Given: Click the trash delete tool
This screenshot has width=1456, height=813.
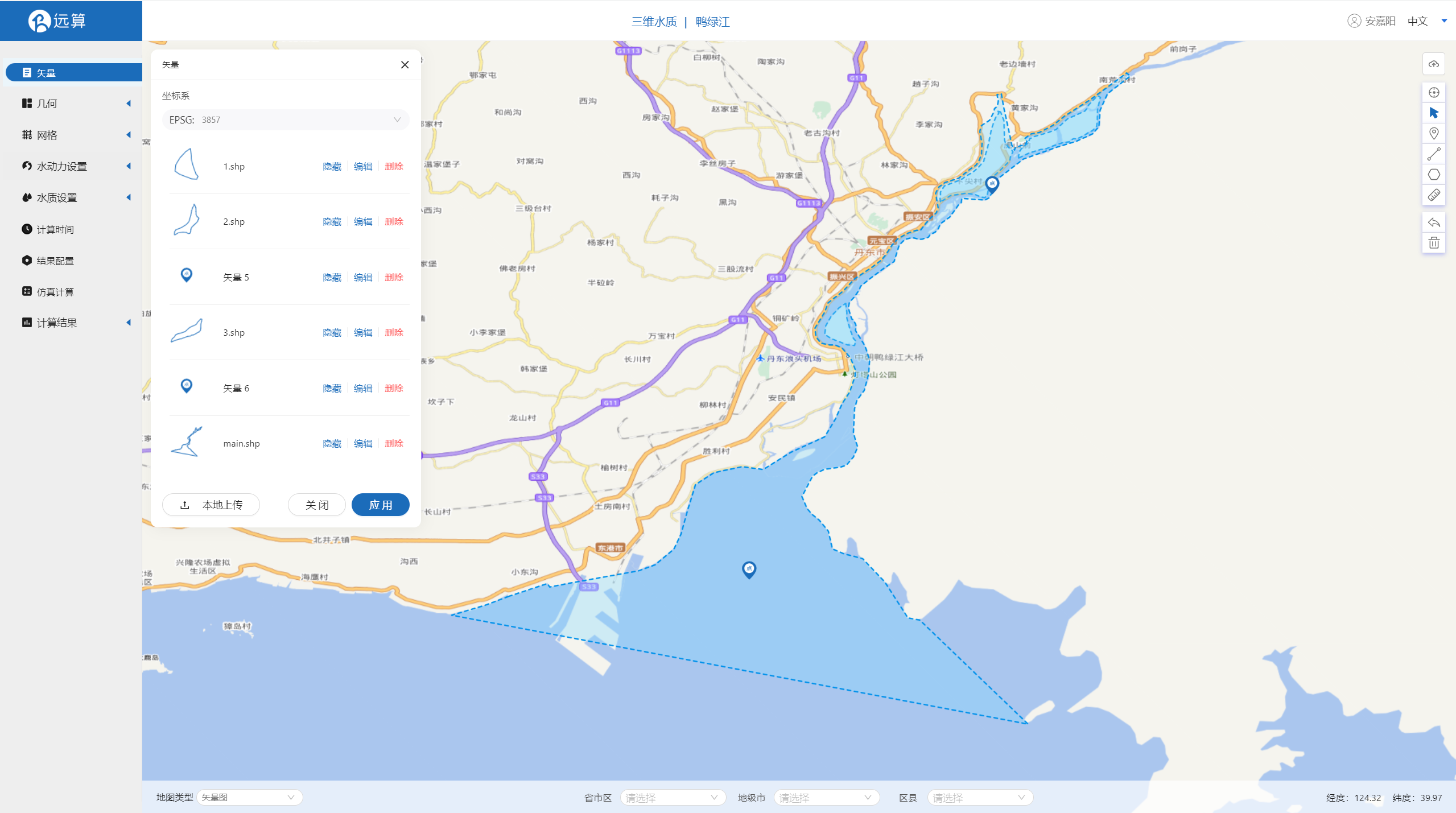Looking at the screenshot, I should tap(1433, 243).
